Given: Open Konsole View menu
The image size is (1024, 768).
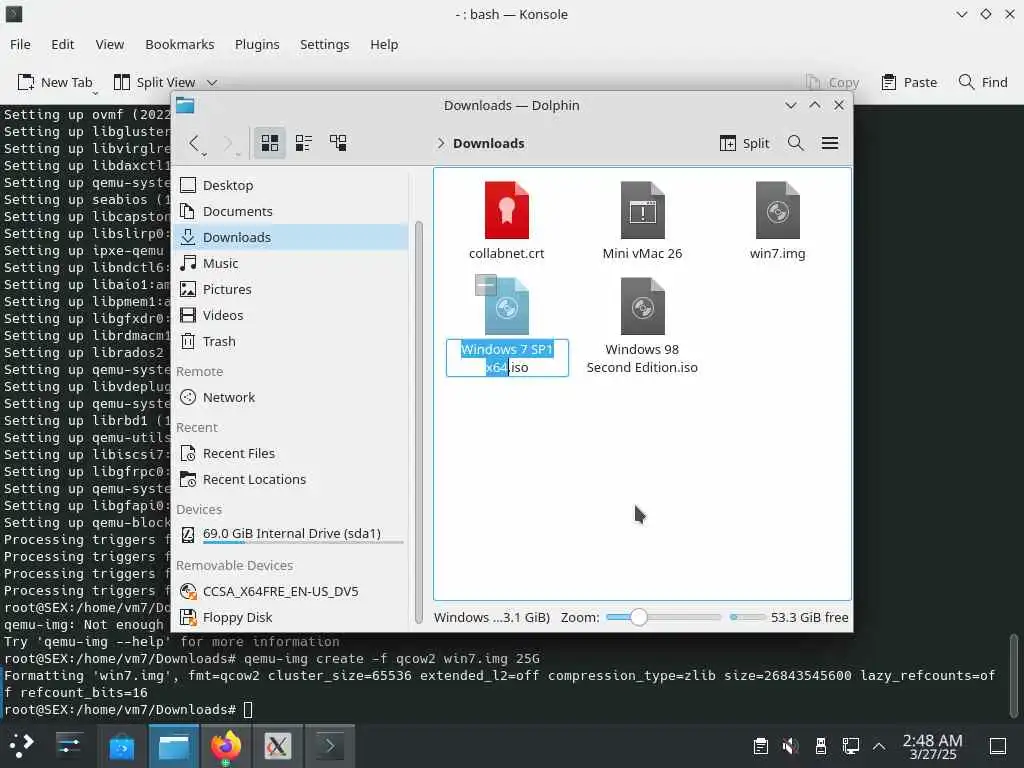Looking at the screenshot, I should click(x=110, y=44).
